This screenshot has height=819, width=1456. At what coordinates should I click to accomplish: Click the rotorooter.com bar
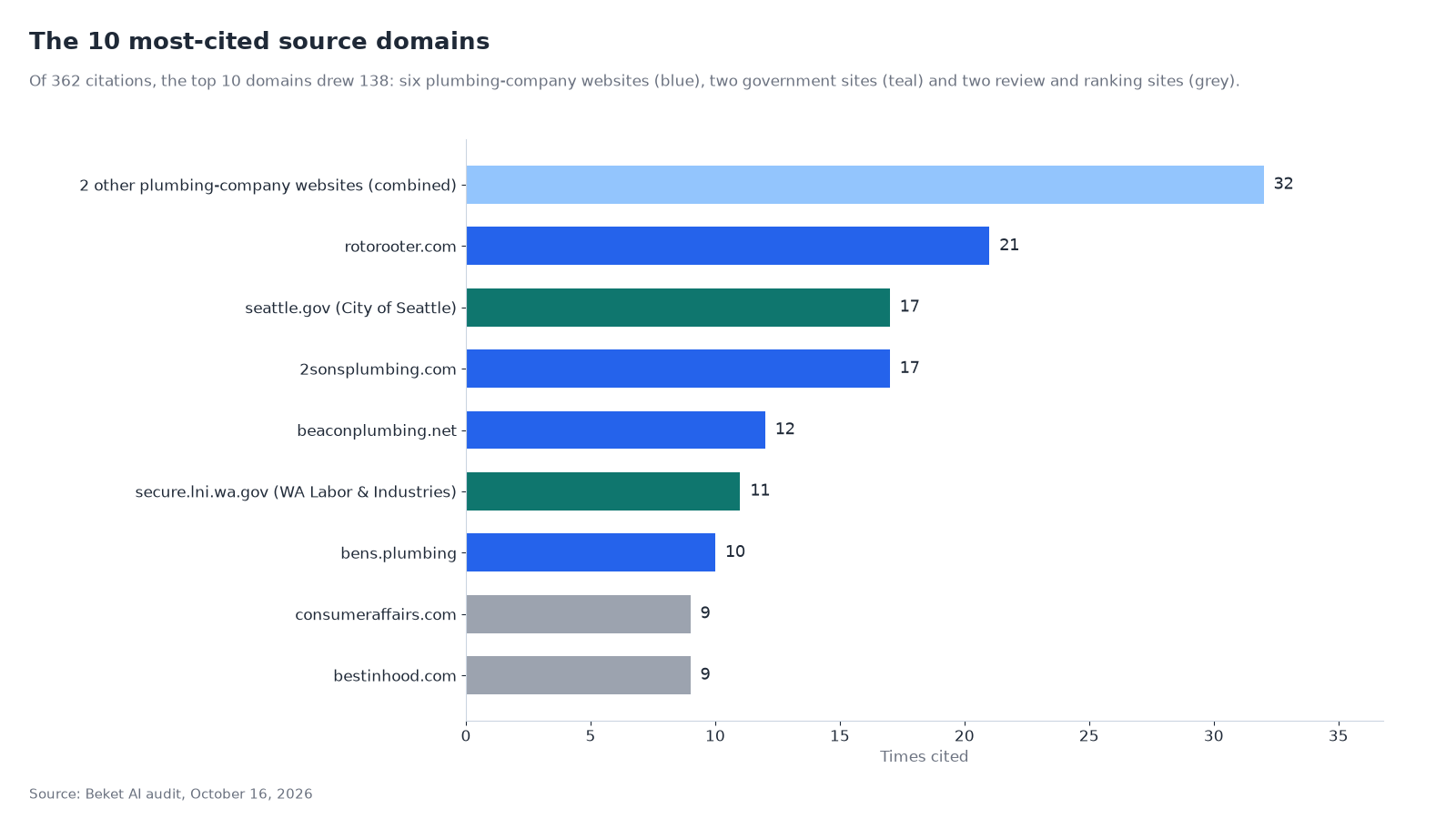728,246
